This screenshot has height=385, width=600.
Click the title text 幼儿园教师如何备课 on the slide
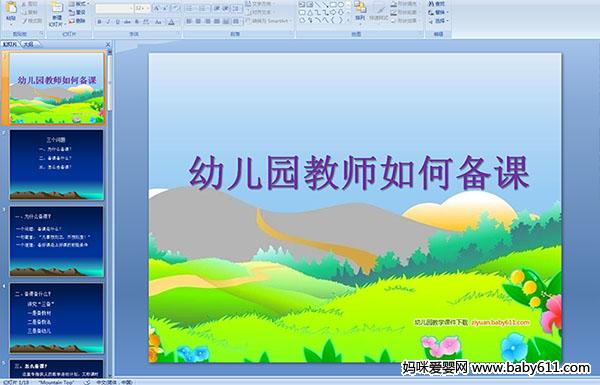point(359,173)
